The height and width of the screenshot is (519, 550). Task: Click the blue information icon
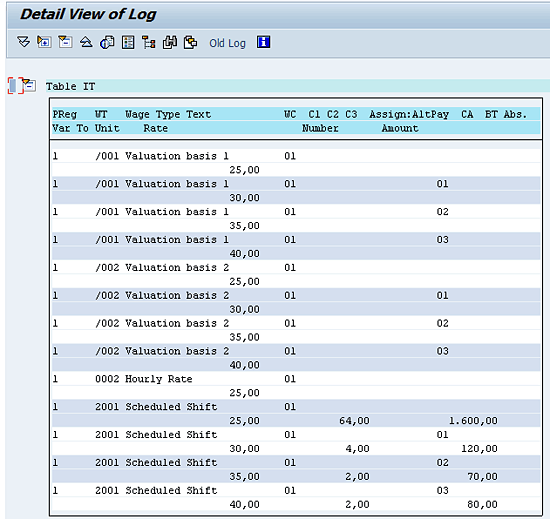click(x=263, y=42)
